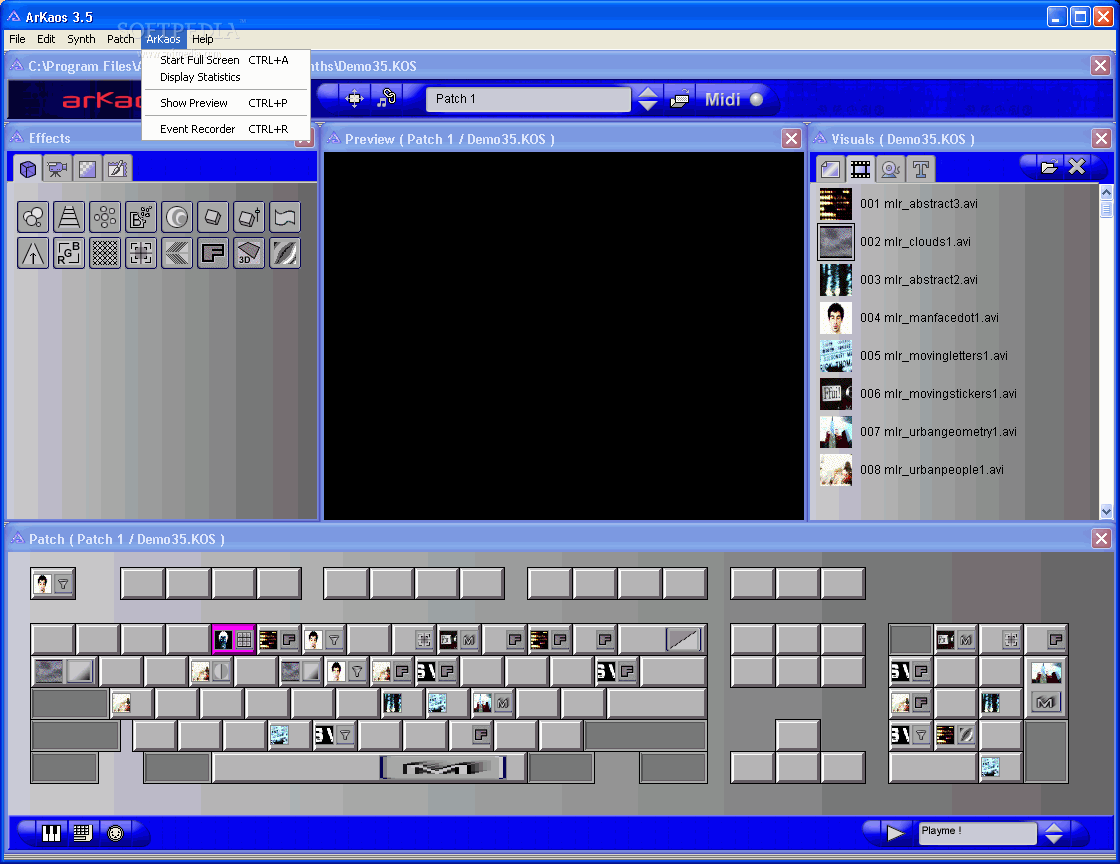1120x864 pixels.
Task: Click the Patch 1 name field
Action: (528, 99)
